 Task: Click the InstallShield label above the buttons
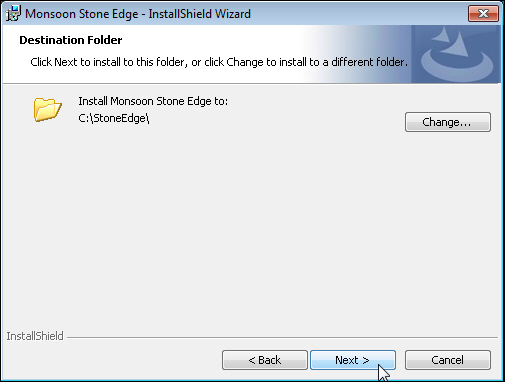[x=35, y=336]
